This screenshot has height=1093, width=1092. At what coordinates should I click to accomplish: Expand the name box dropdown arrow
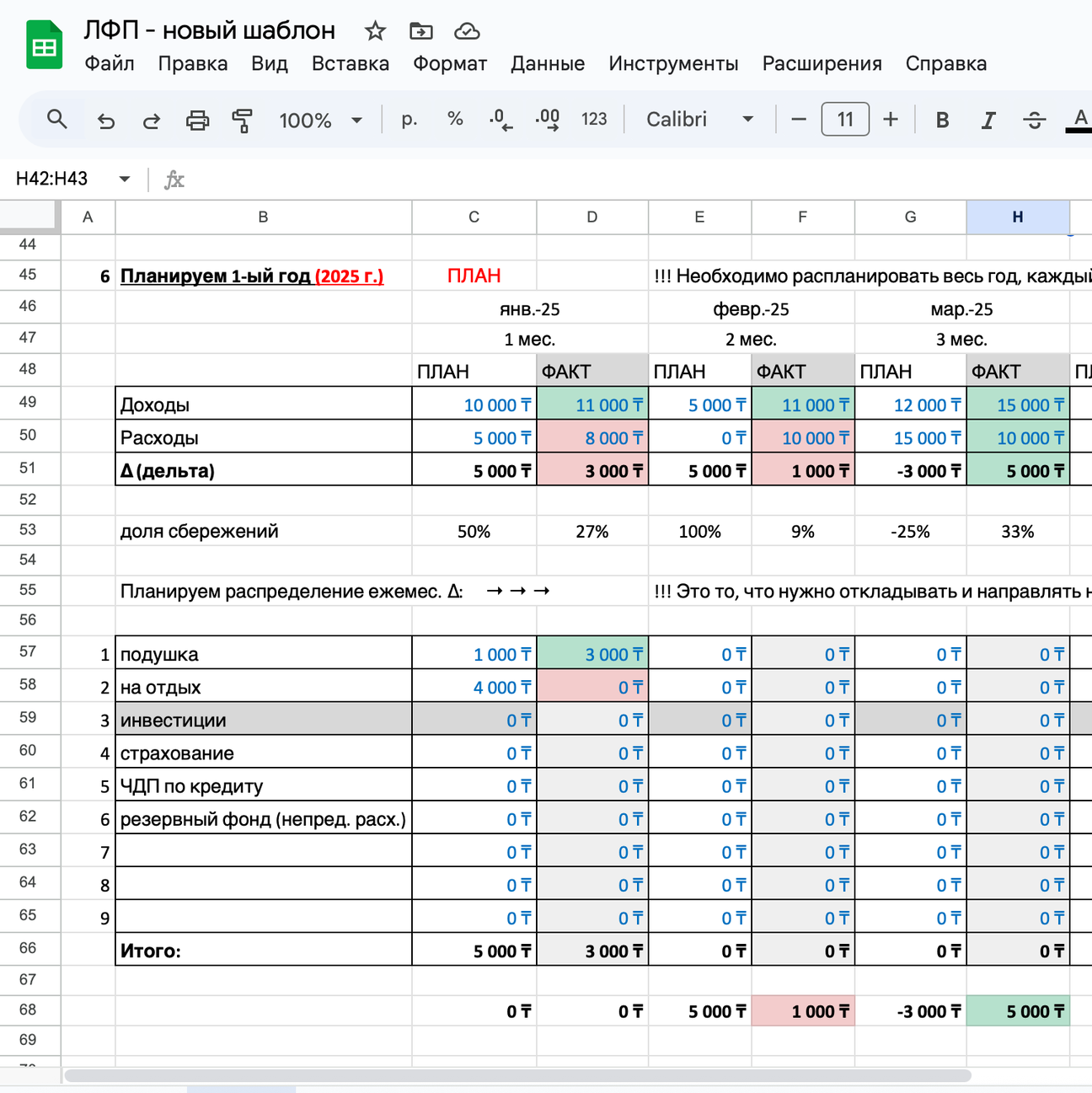[125, 179]
